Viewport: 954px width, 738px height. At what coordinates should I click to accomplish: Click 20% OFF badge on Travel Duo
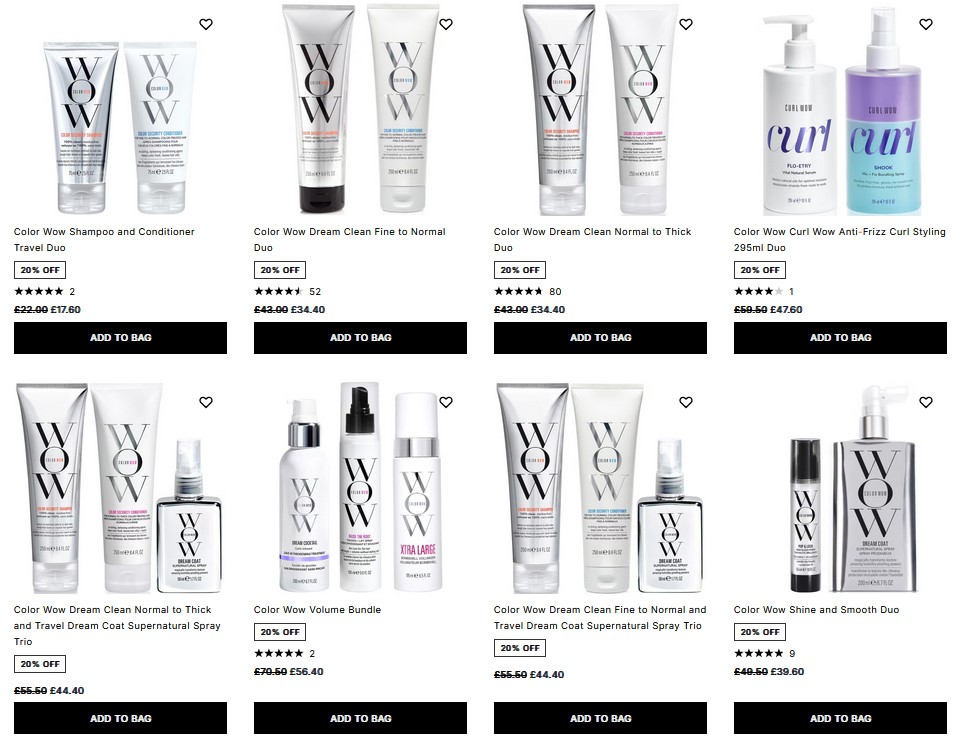click(40, 270)
